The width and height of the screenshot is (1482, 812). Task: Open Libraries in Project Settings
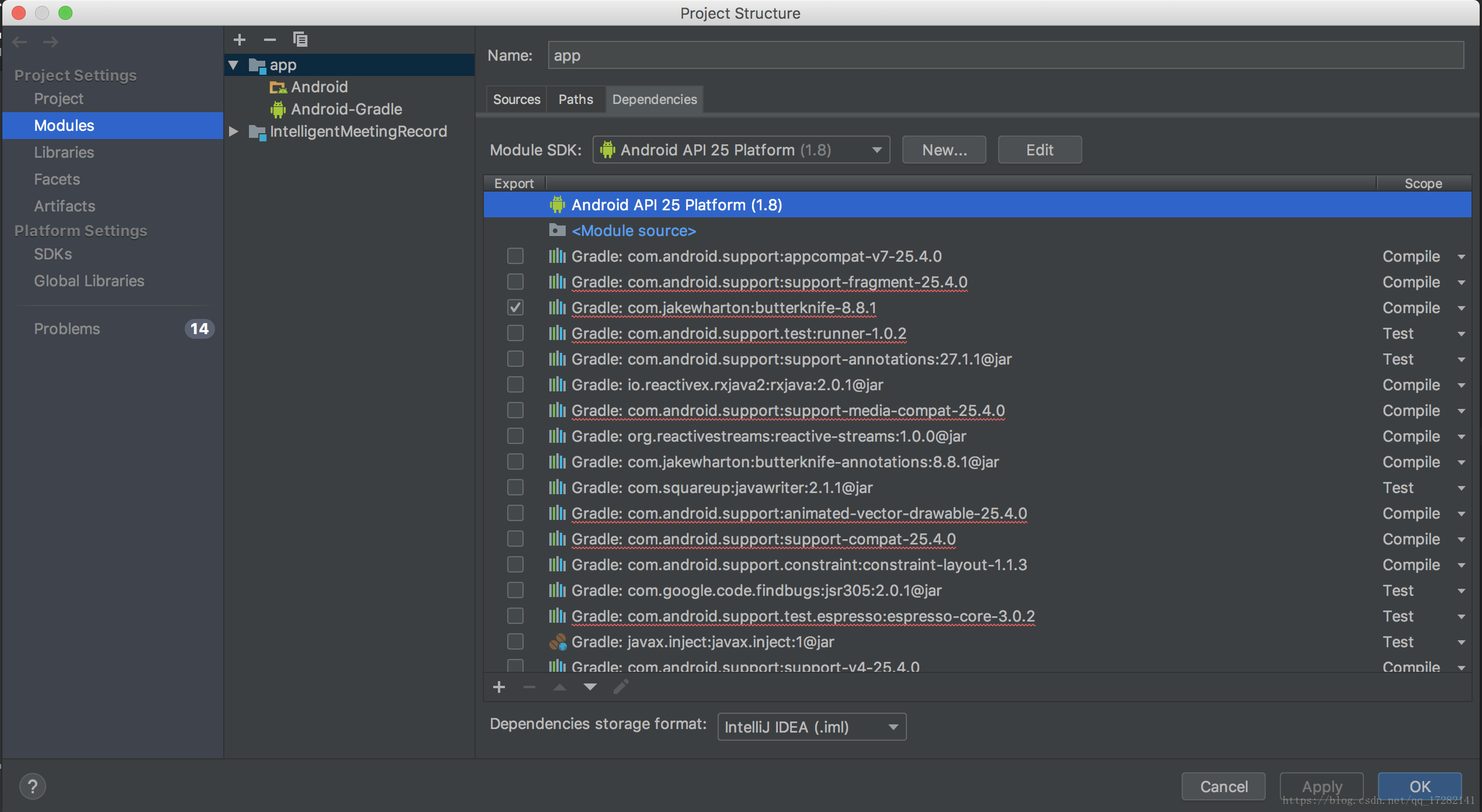64,152
